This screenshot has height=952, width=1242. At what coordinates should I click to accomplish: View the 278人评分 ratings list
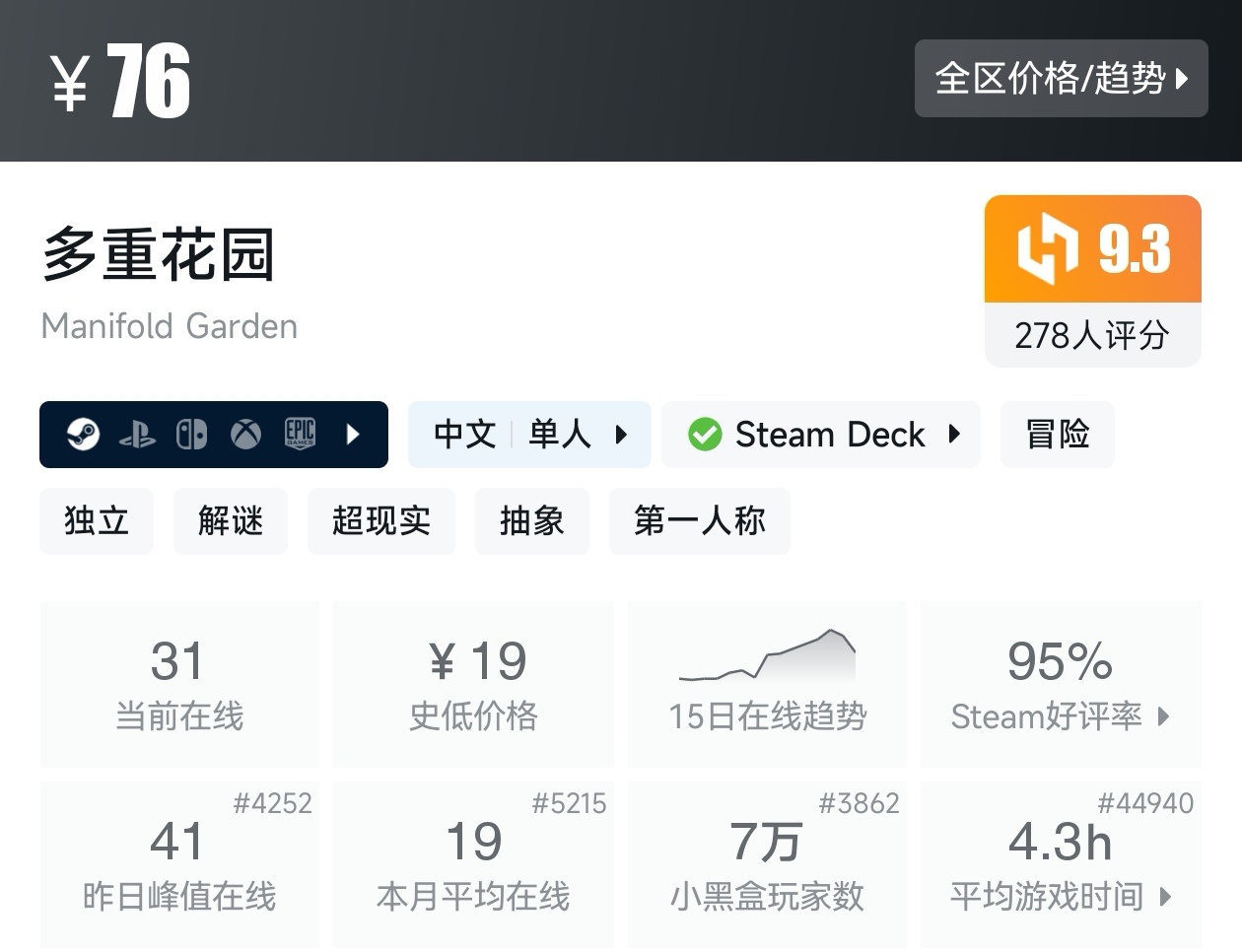[x=1092, y=337]
